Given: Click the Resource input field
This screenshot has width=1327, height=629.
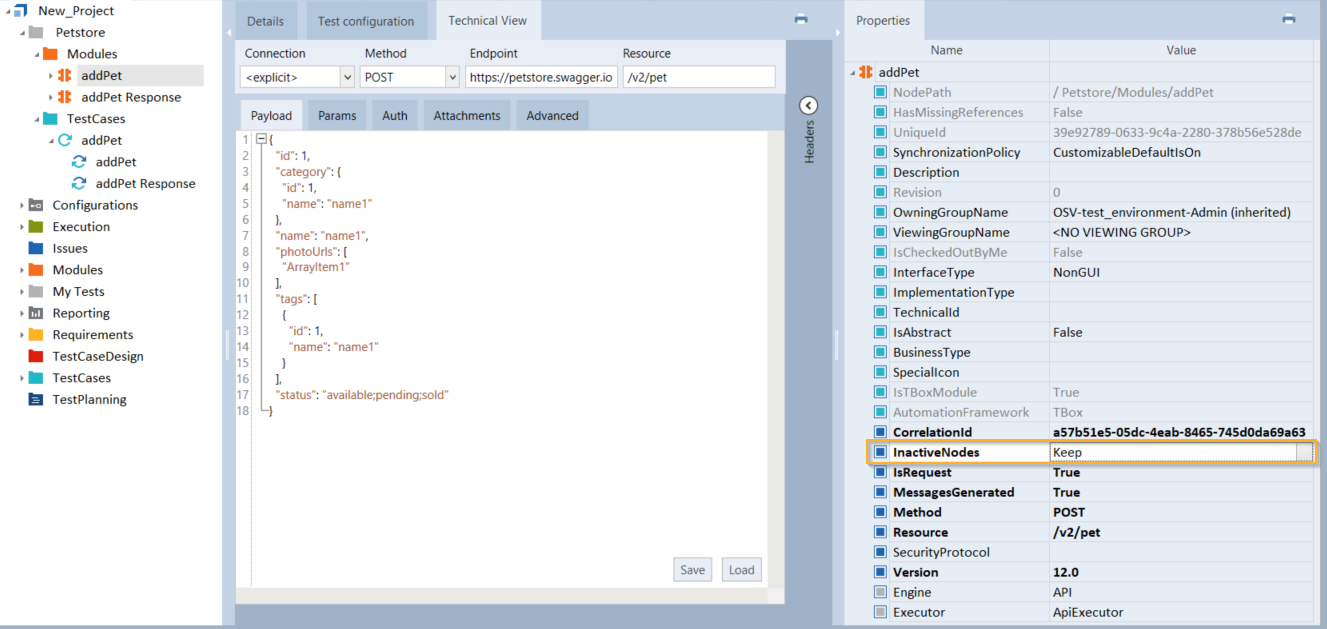Looking at the screenshot, I should tap(698, 77).
